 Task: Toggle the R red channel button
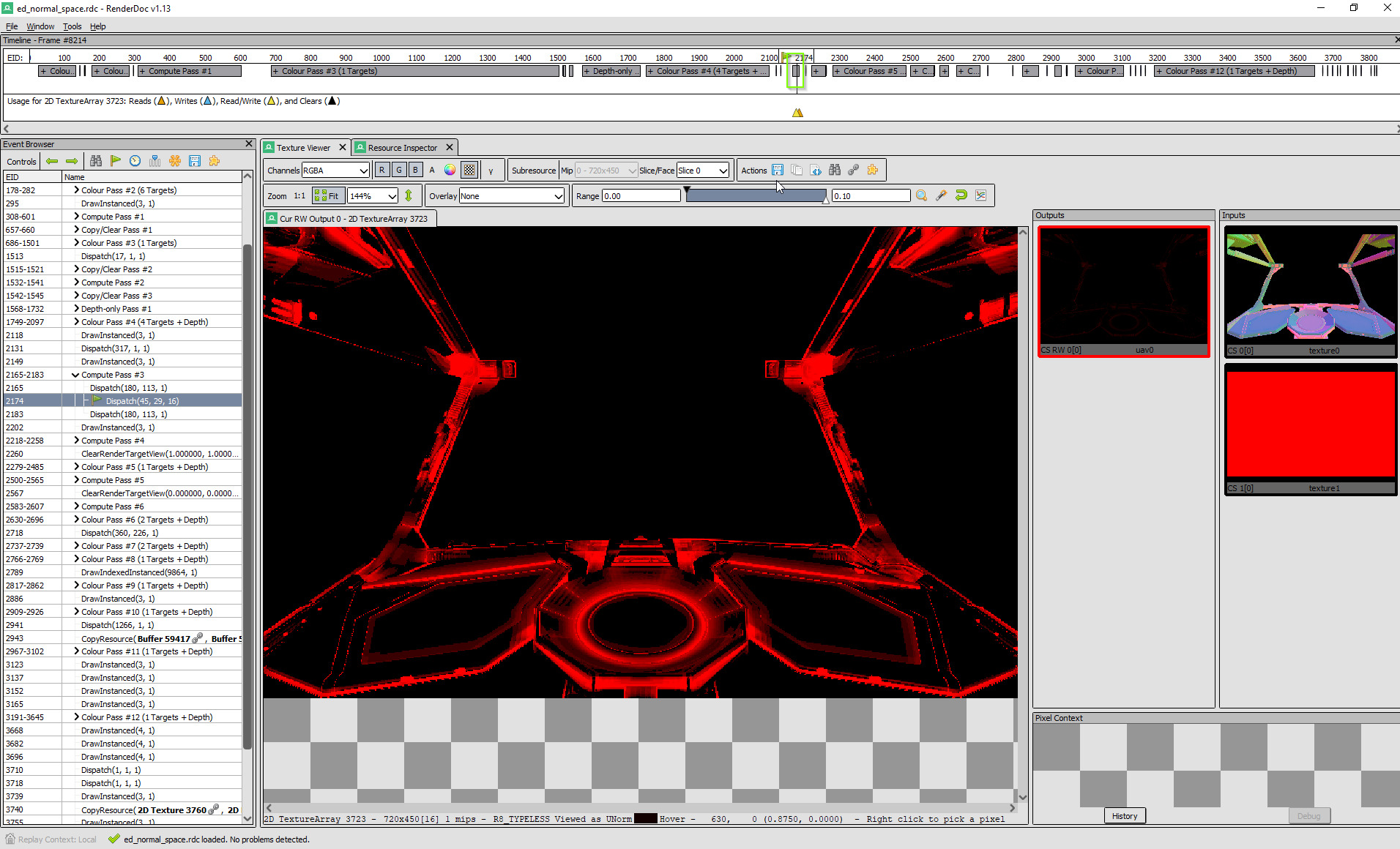pyautogui.click(x=381, y=170)
